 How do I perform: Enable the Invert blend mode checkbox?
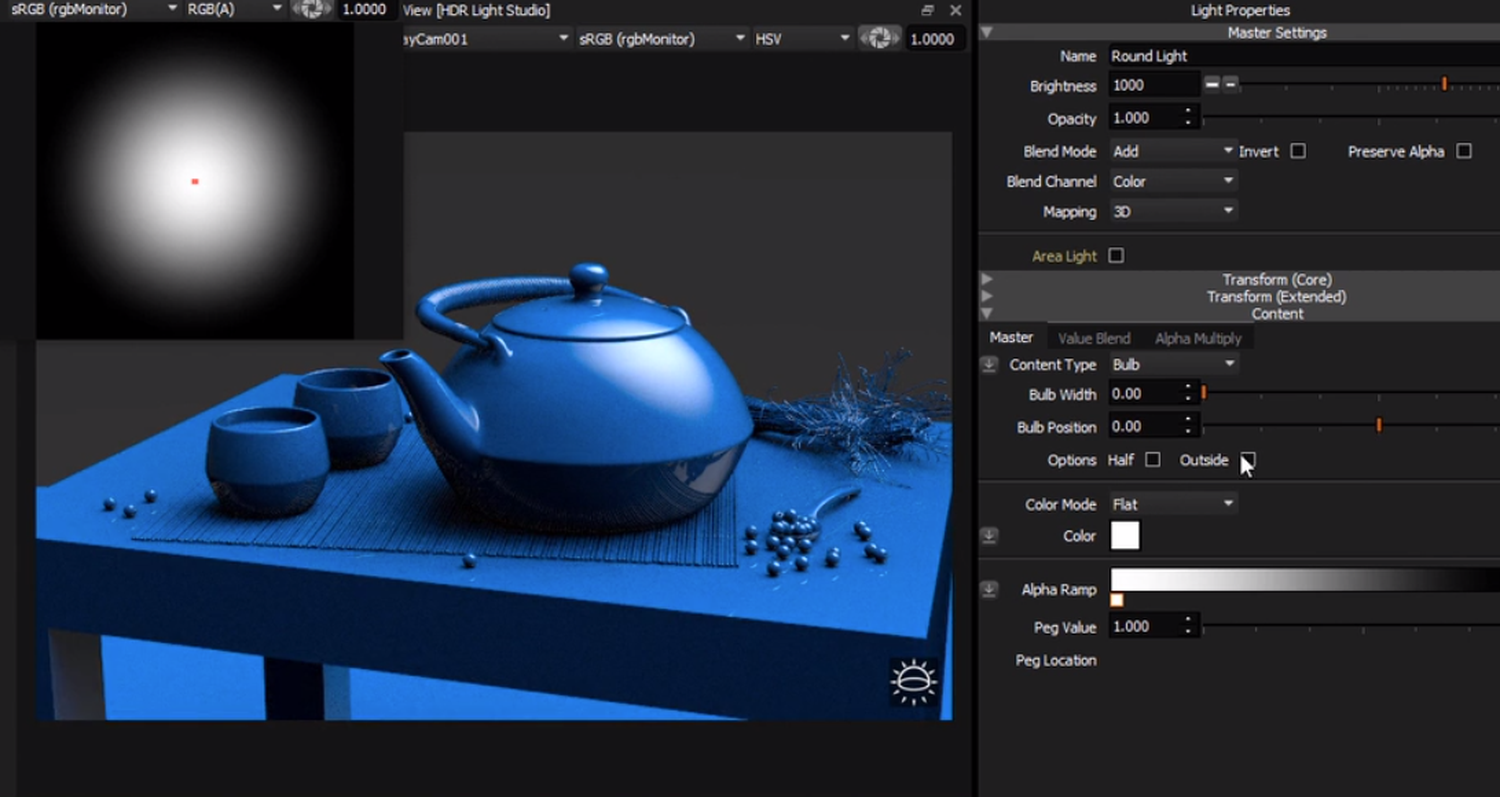pos(1298,151)
